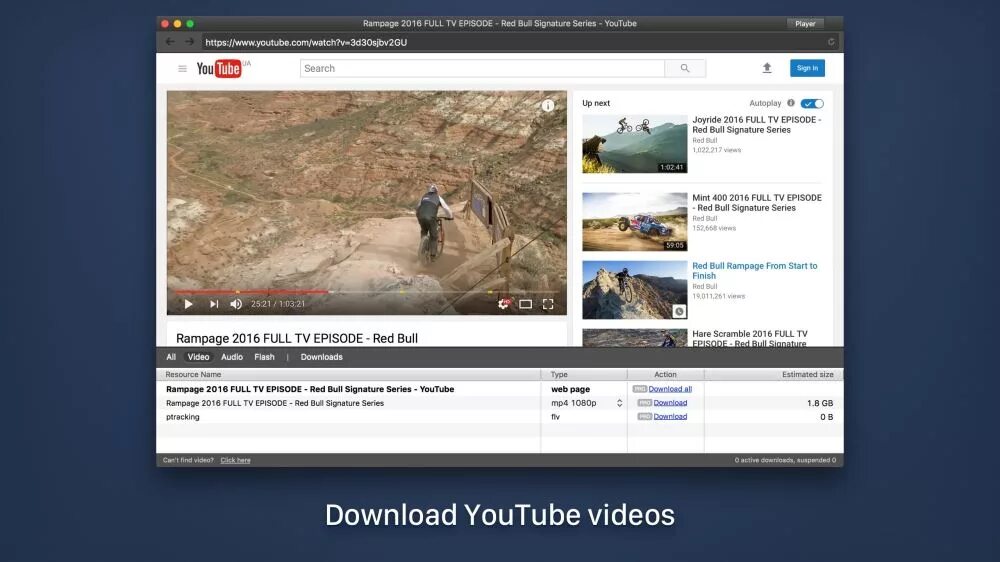Go back with the browser back arrow

point(170,42)
